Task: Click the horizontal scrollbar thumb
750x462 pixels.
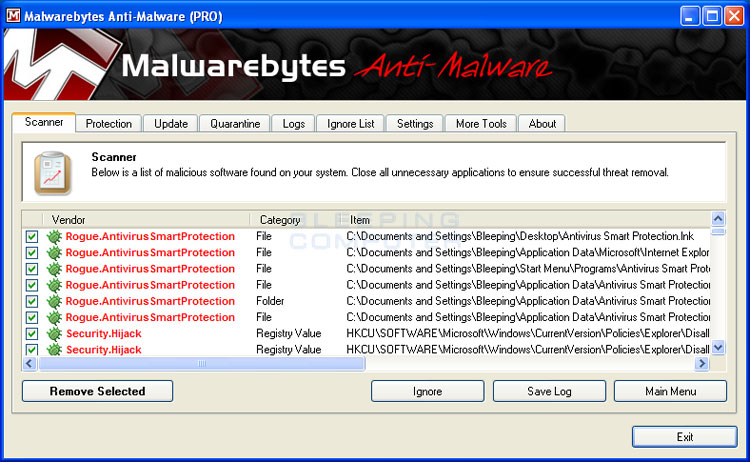Action: coord(202,363)
